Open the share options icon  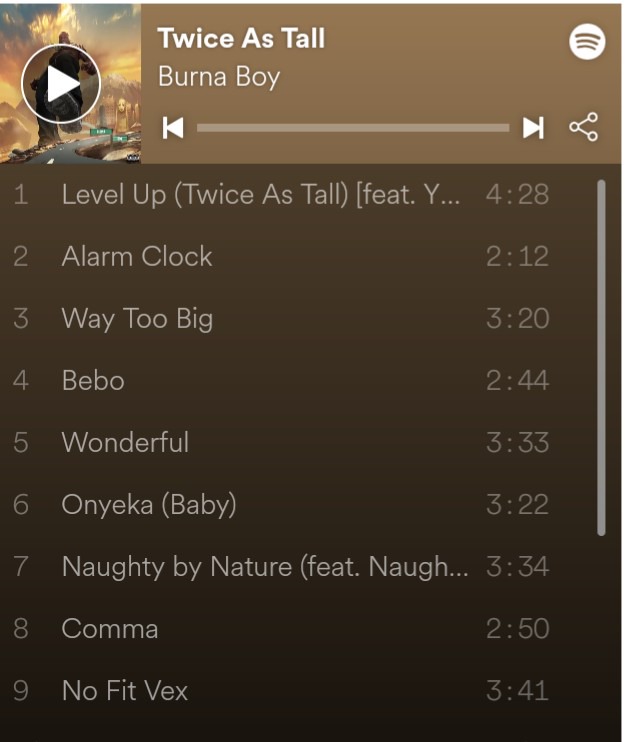(583, 127)
